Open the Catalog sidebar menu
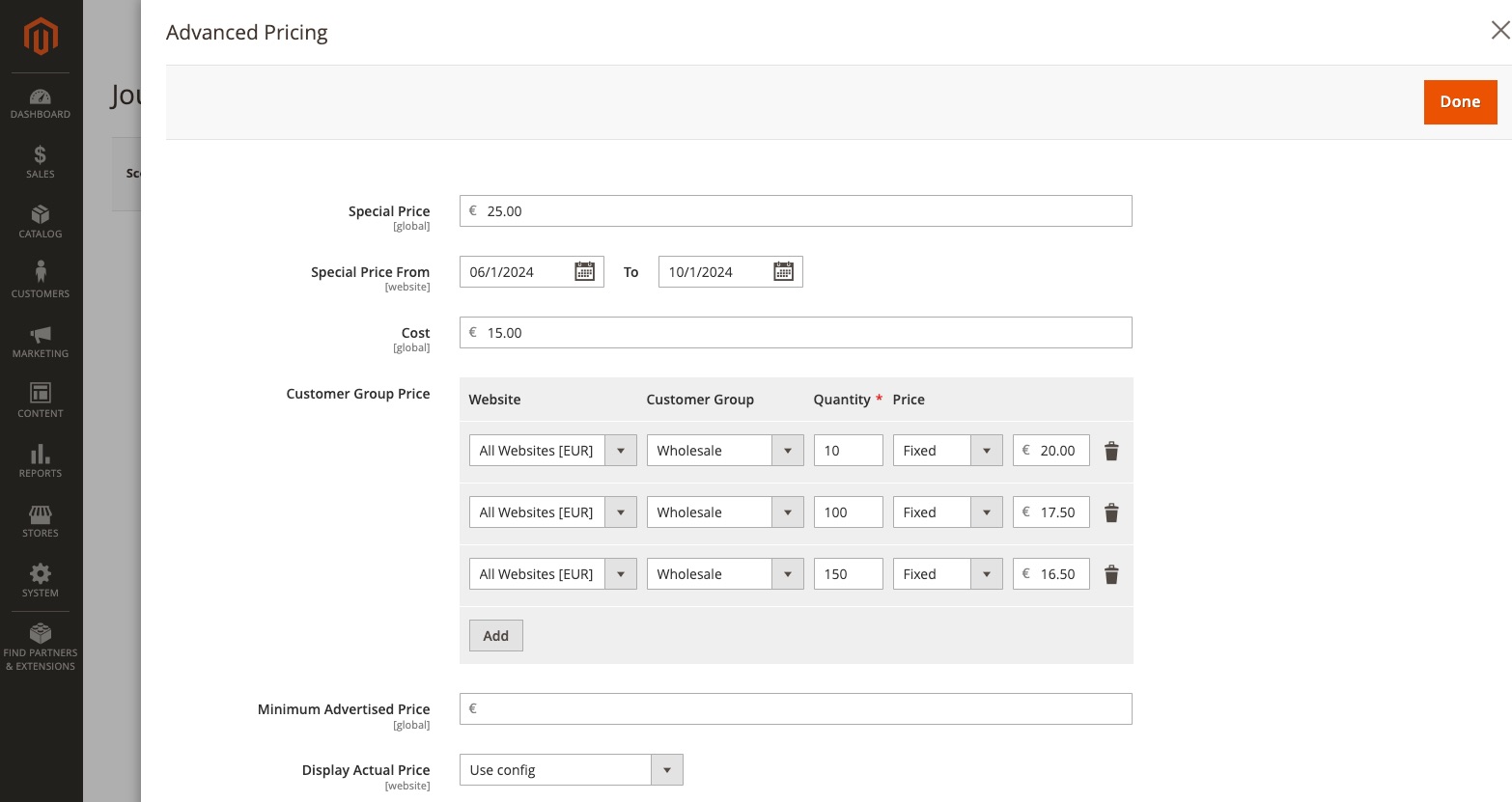This screenshot has height=802, width=1512. pos(41,221)
